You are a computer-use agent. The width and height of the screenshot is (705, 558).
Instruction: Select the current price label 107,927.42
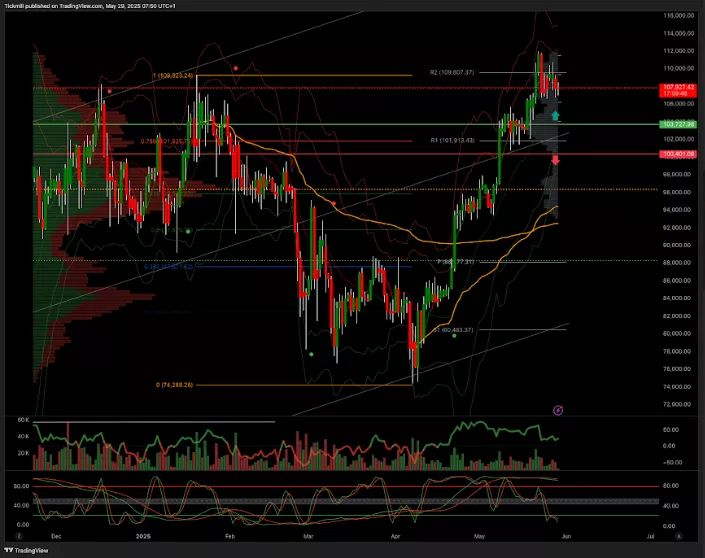coord(678,88)
